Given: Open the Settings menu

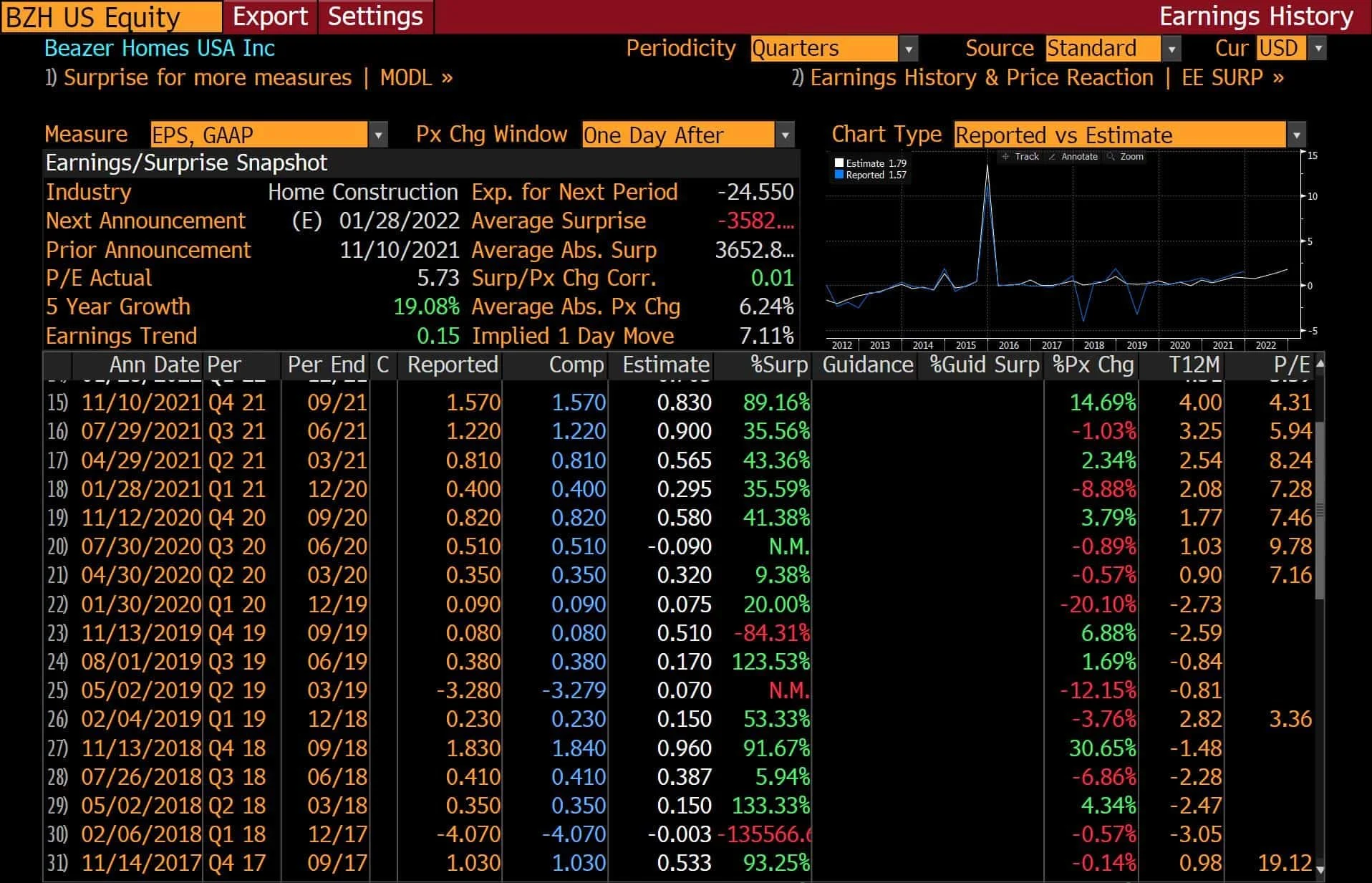Looking at the screenshot, I should pos(376,16).
